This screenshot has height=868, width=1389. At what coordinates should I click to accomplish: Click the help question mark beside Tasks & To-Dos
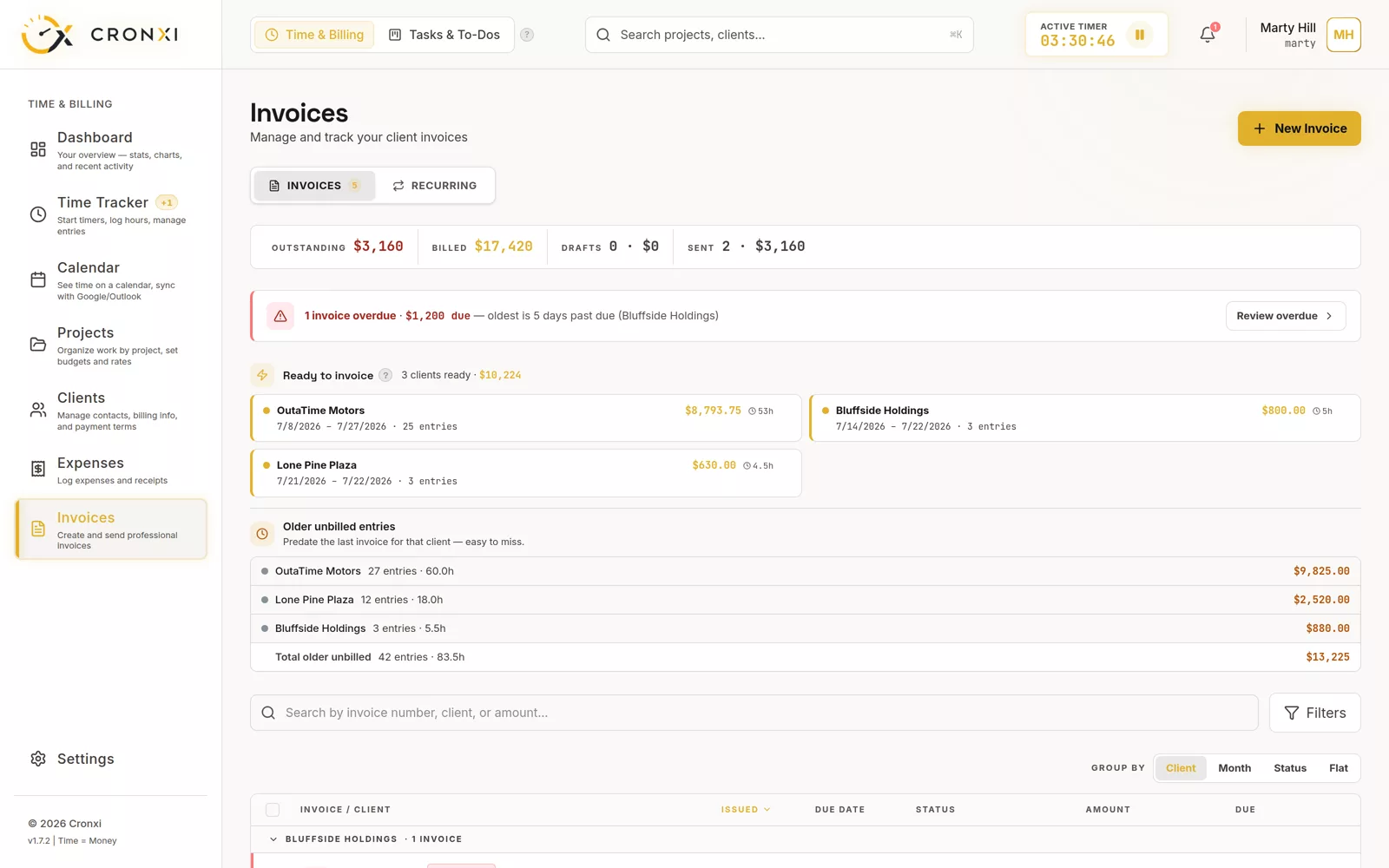(x=527, y=35)
